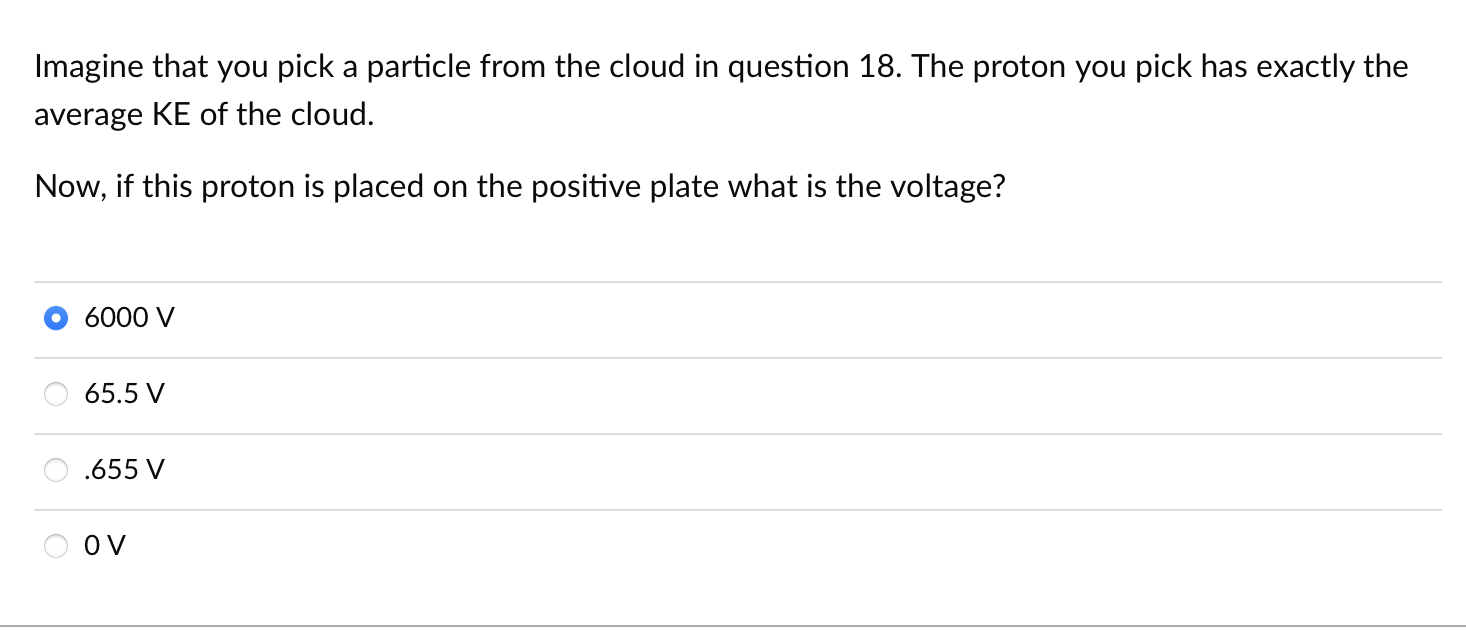This screenshot has height=632, width=1466.
Task: Click the phrase 'average KE of the cloud'
Action: coord(204,114)
